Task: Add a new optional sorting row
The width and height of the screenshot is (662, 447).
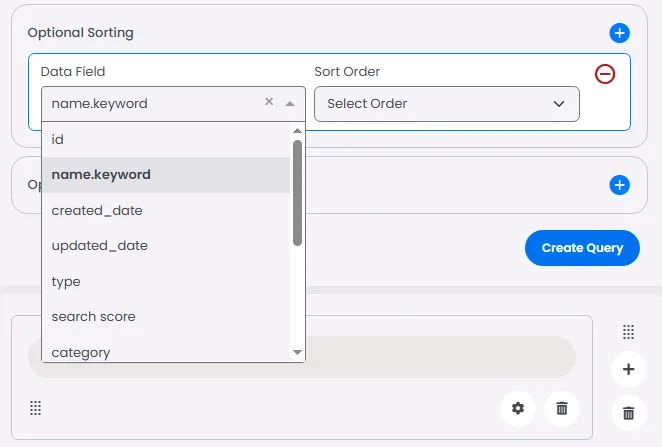Action: point(620,33)
